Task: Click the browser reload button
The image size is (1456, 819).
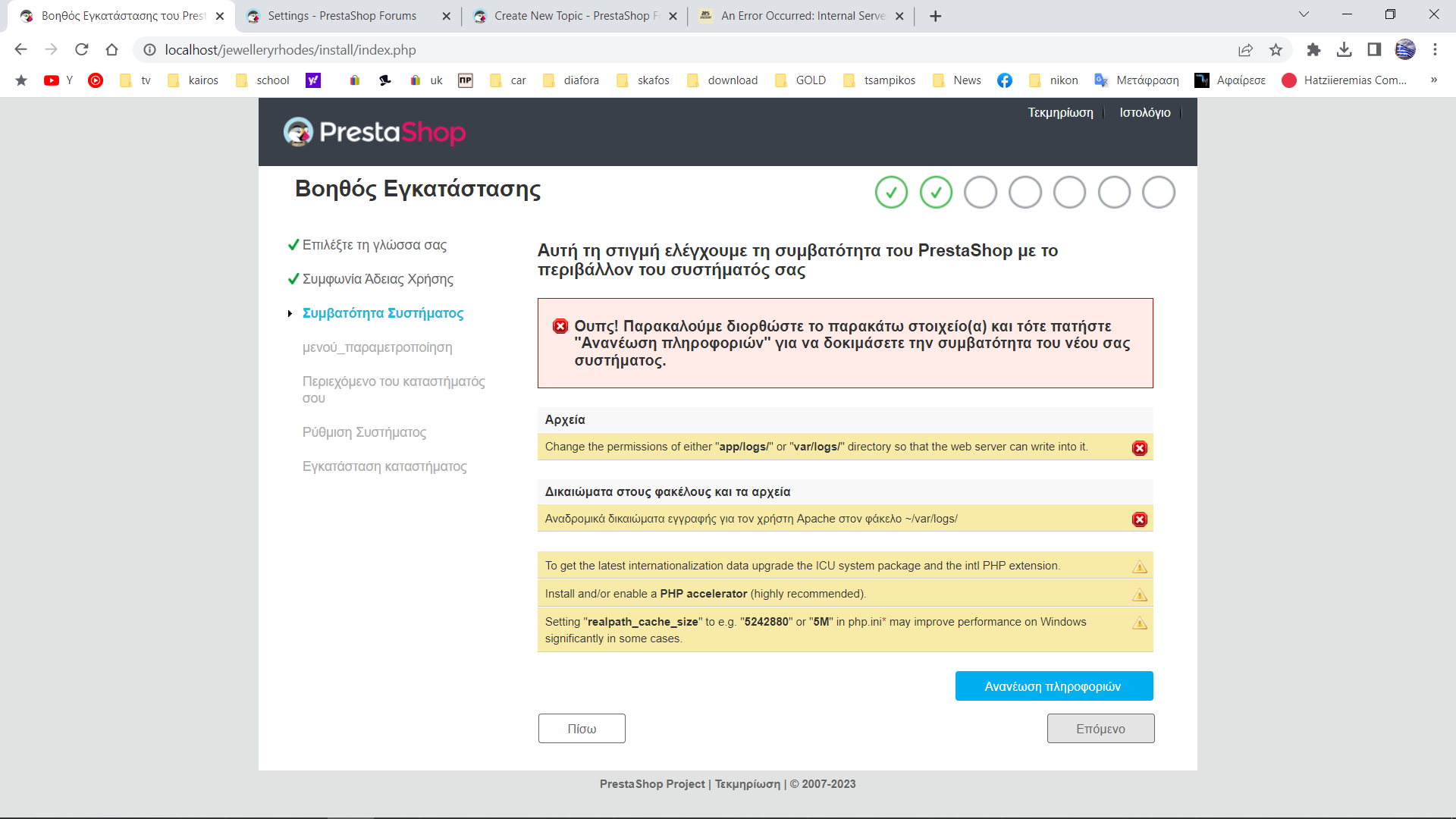Action: [82, 50]
